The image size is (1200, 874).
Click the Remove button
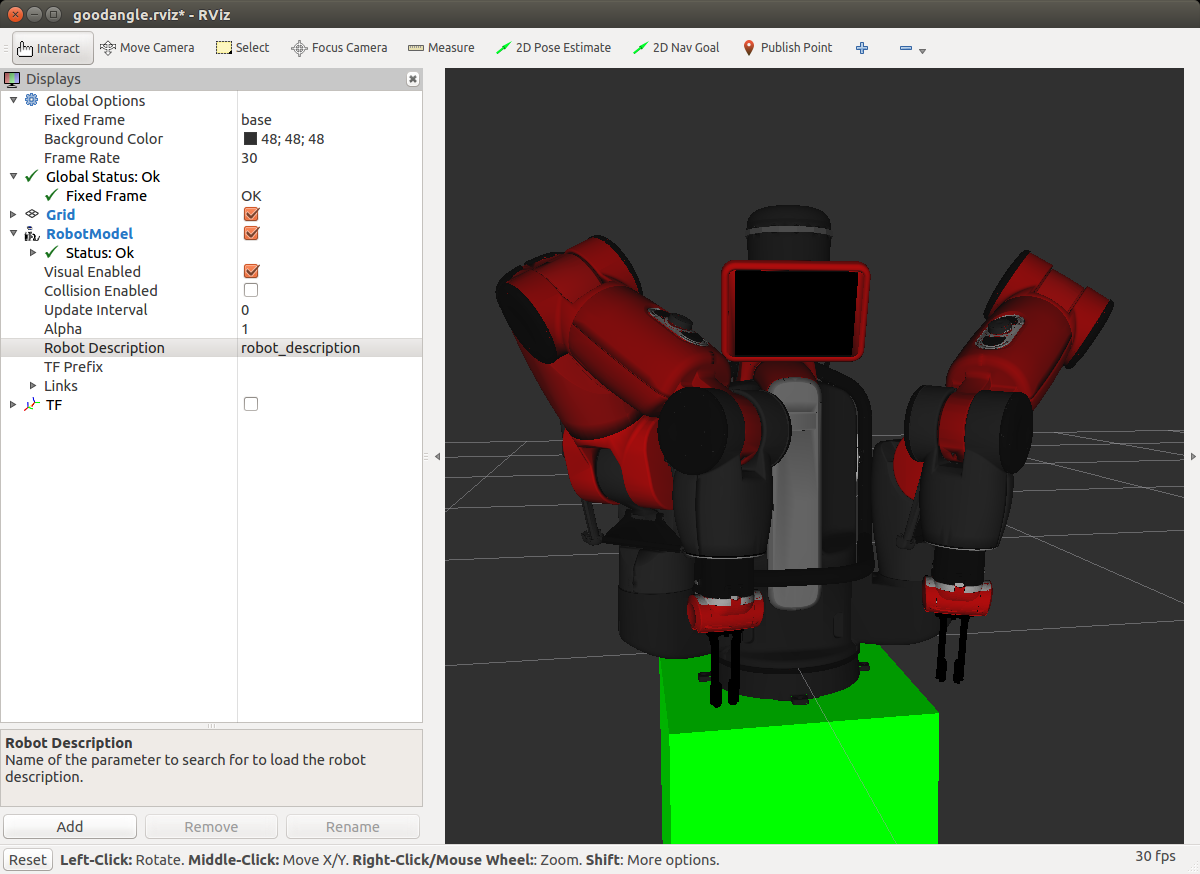click(x=211, y=827)
